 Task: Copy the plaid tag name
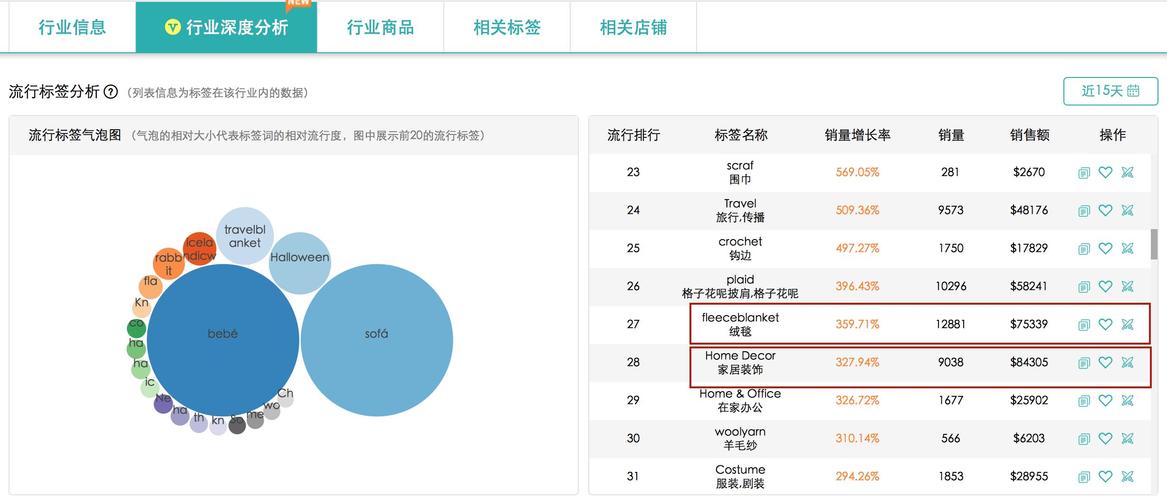point(1084,286)
